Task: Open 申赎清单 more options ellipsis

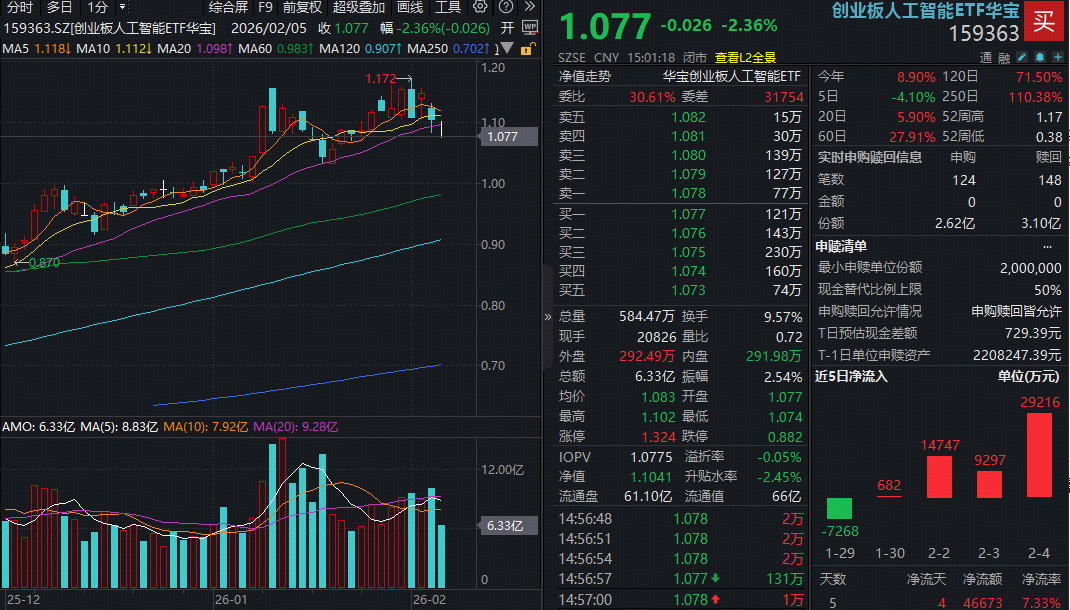Action: 1047,246
